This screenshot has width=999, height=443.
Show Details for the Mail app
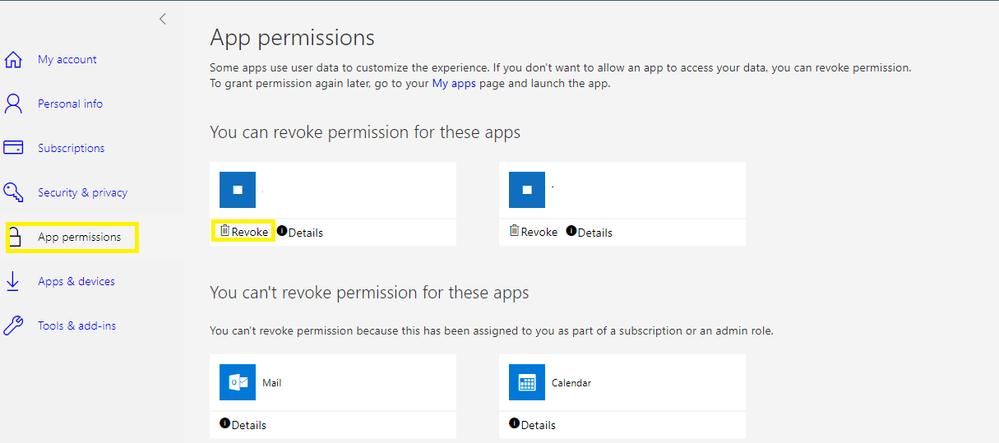[243, 425]
